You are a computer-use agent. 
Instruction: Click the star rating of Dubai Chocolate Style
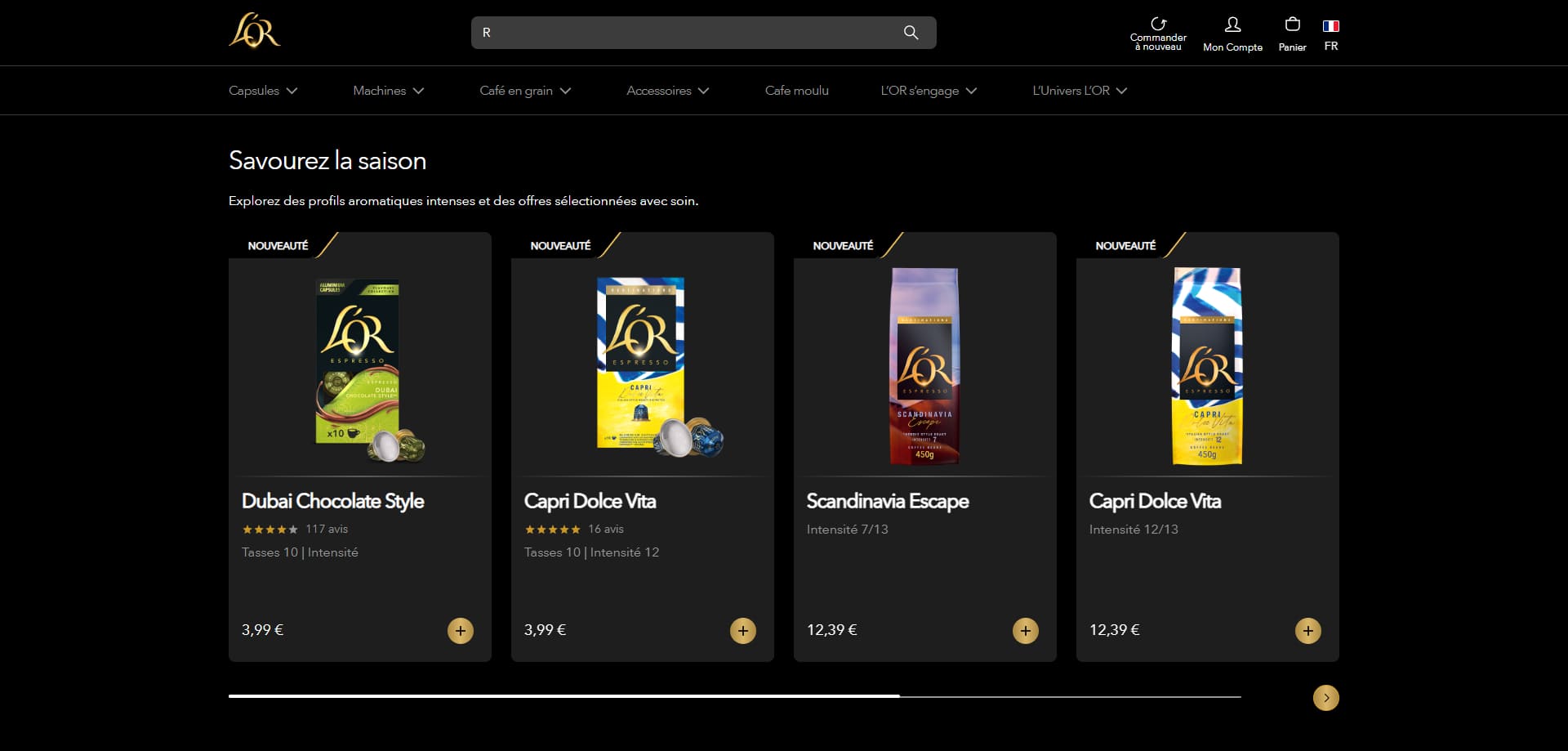tap(270, 530)
